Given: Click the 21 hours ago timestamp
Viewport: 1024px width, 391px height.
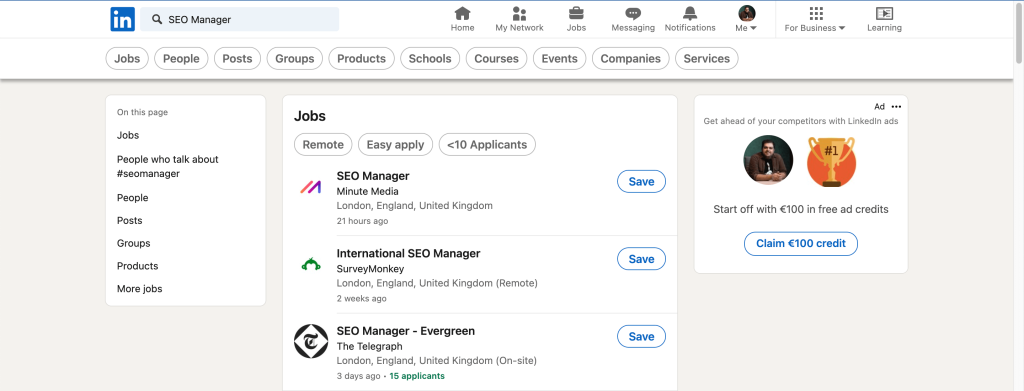Looking at the screenshot, I should [362, 221].
